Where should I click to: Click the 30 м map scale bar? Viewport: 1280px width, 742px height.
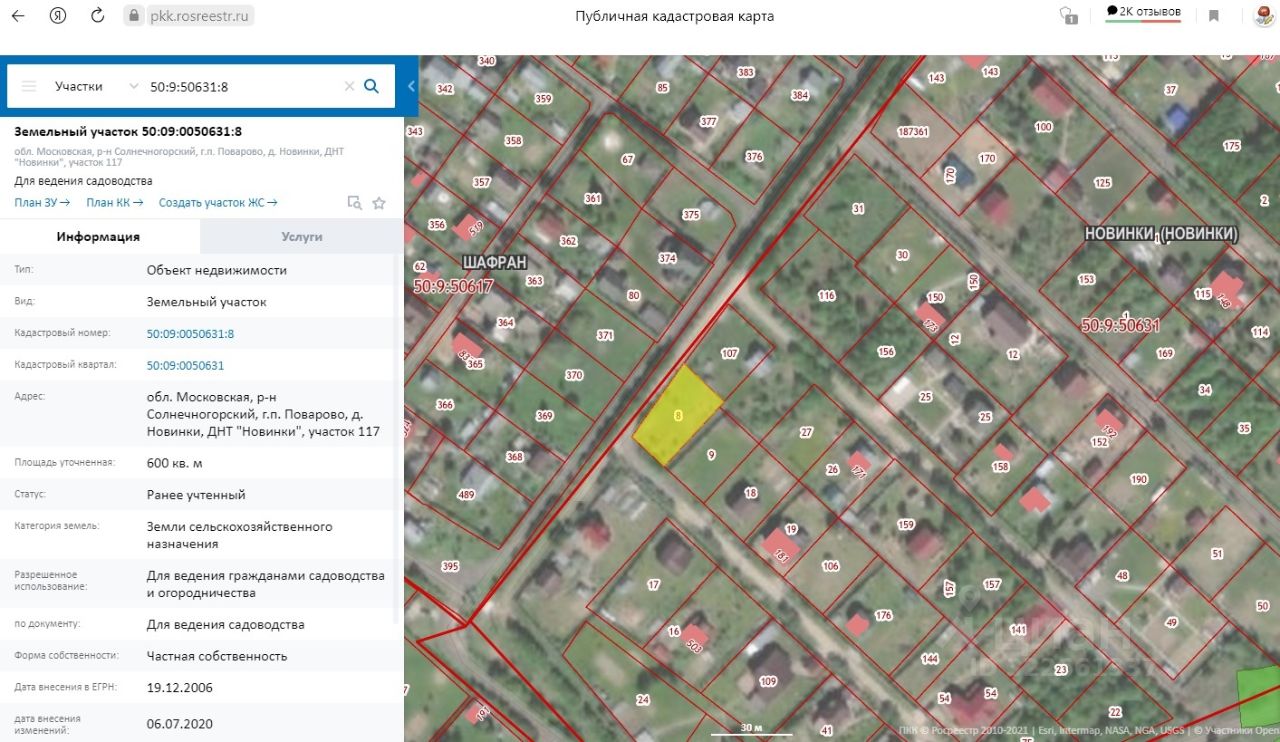(751, 729)
